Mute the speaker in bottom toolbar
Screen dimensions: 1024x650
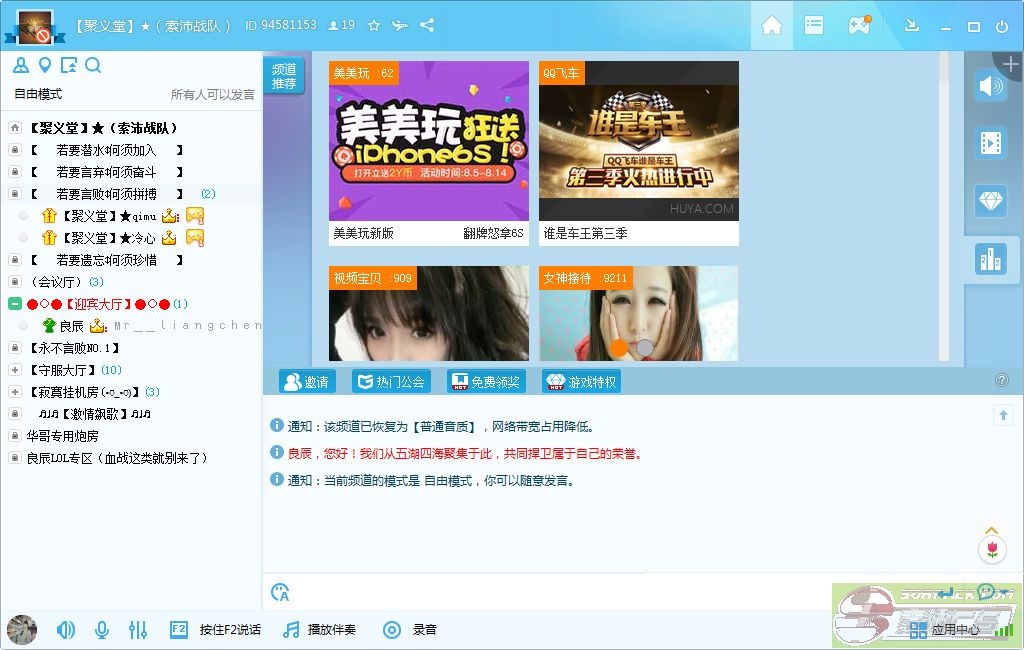(66, 630)
